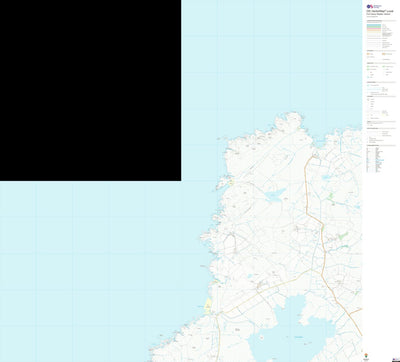Click the crest emblem below the legend
The image size is (400, 362).
365,355
